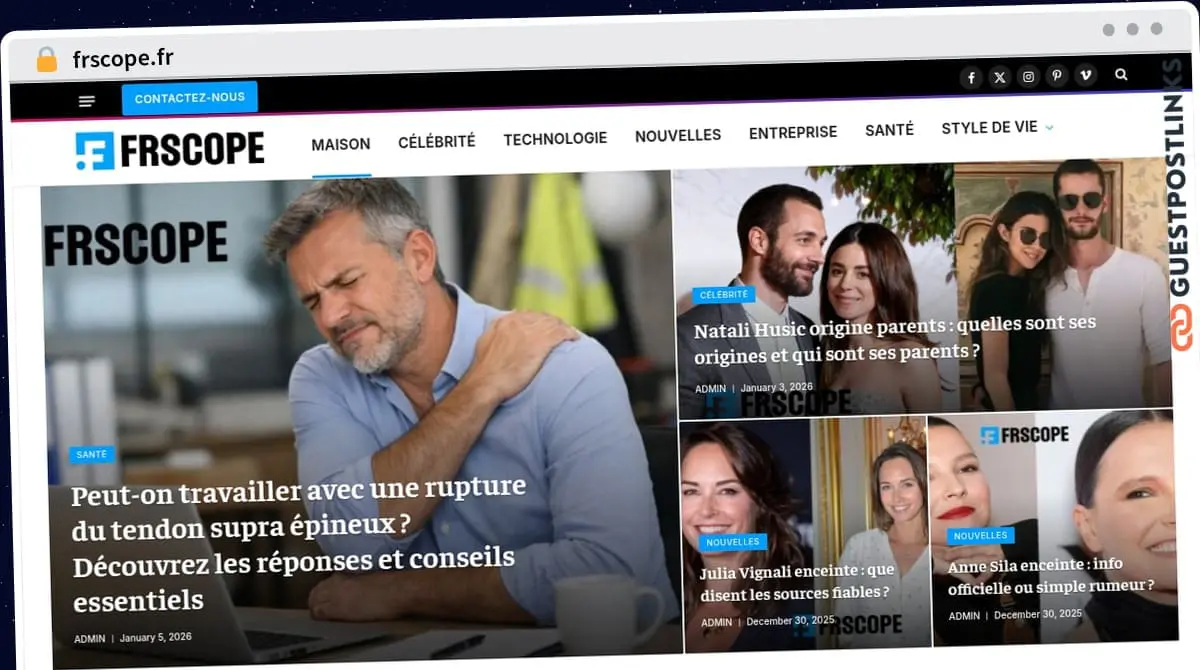Click the Contactez-Nous button
This screenshot has height=670, width=1200.
[x=190, y=98]
